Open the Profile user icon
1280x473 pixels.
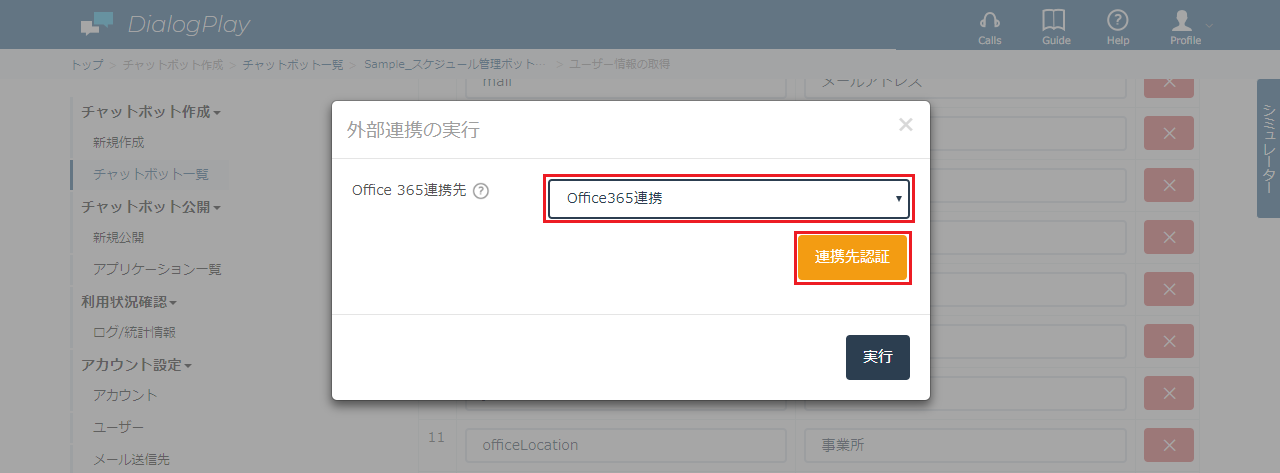[x=1184, y=27]
